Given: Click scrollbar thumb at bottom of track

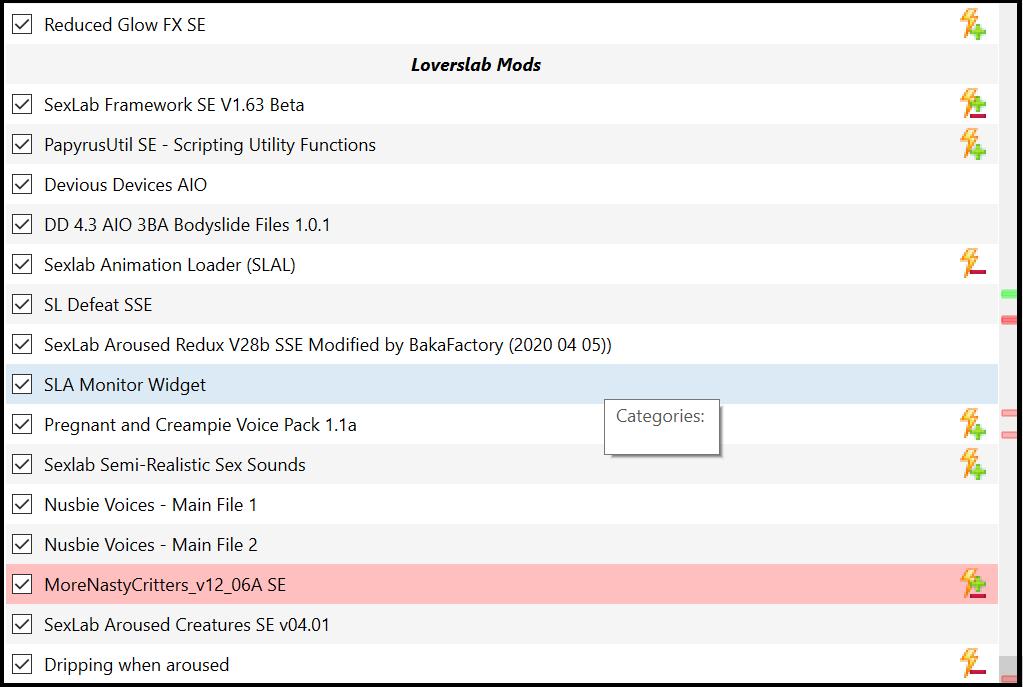Looking at the screenshot, I should point(1009,669).
